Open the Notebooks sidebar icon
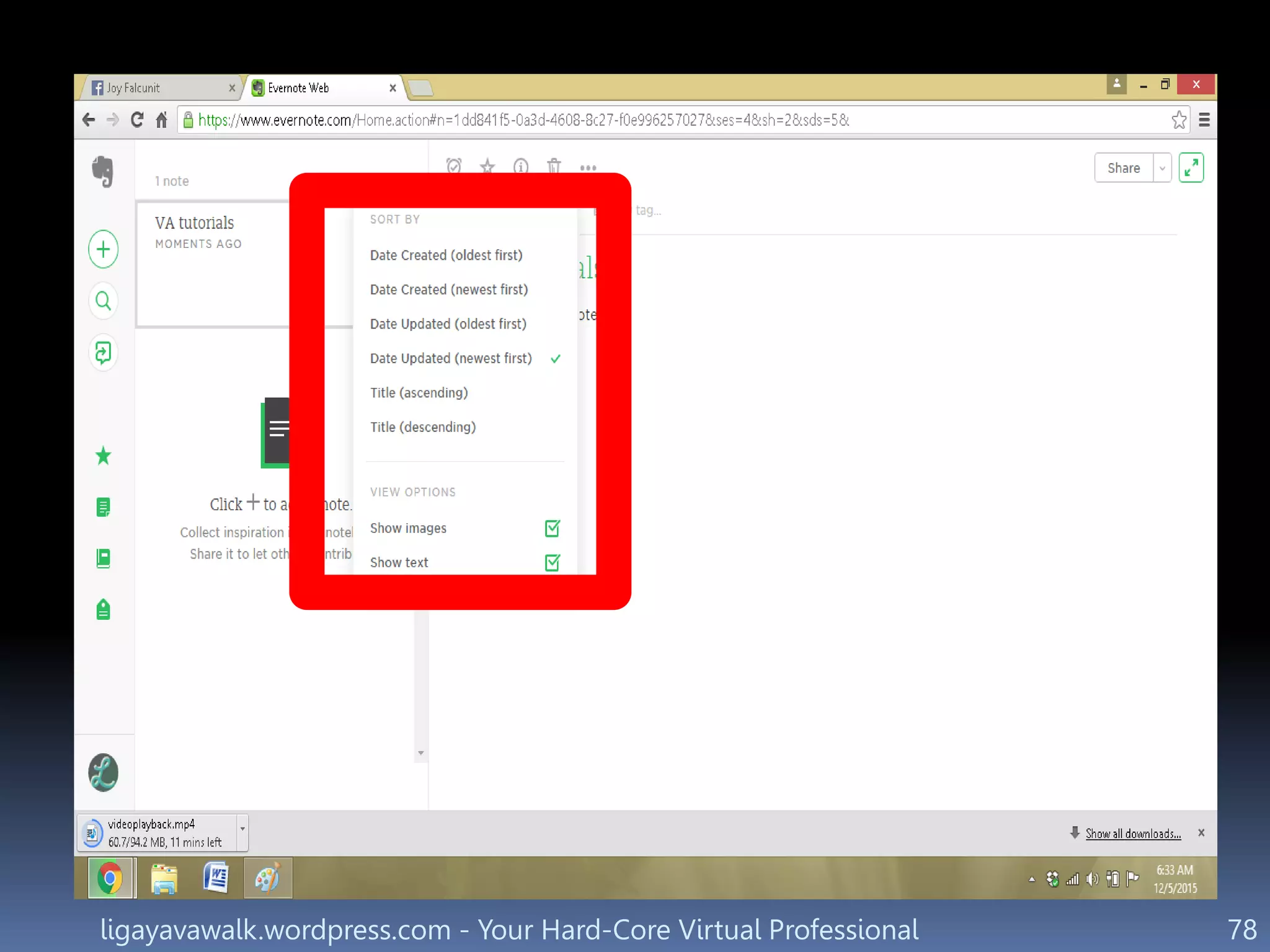This screenshot has width=1270, height=952. pos(103,558)
